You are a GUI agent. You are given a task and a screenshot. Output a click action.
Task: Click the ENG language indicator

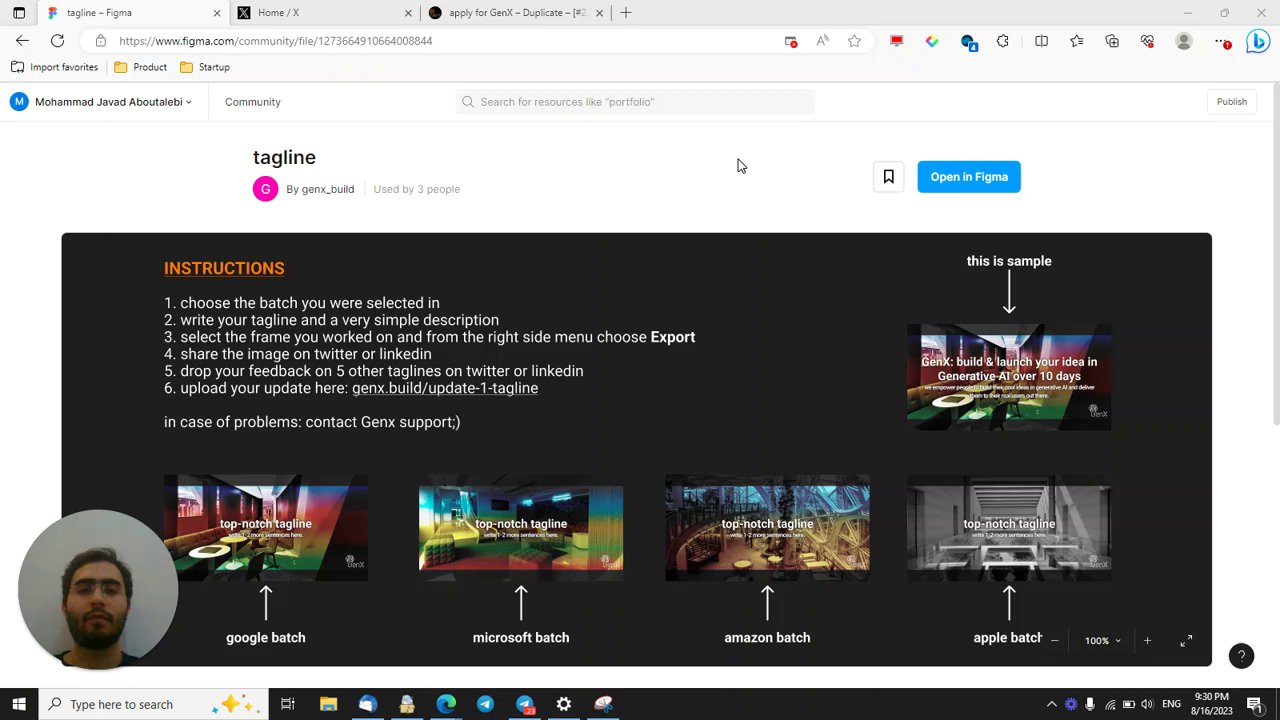1171,704
